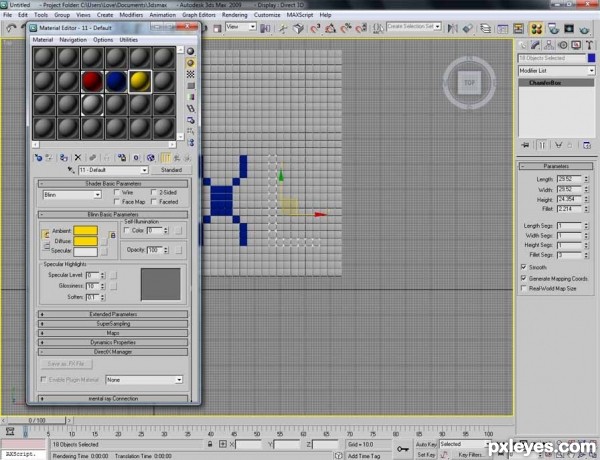Open the Material Editor toolbar icon

pos(536,28)
